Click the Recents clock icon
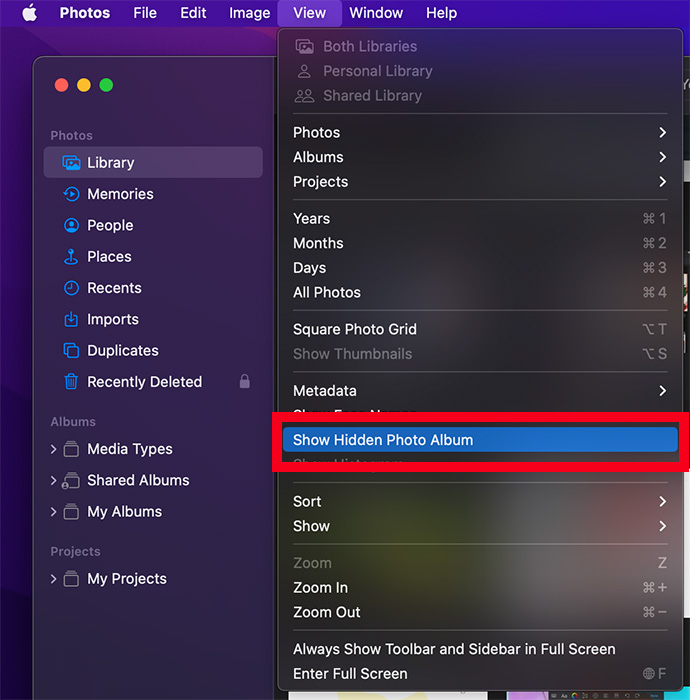Screen dimensions: 690x700 (x=71, y=288)
